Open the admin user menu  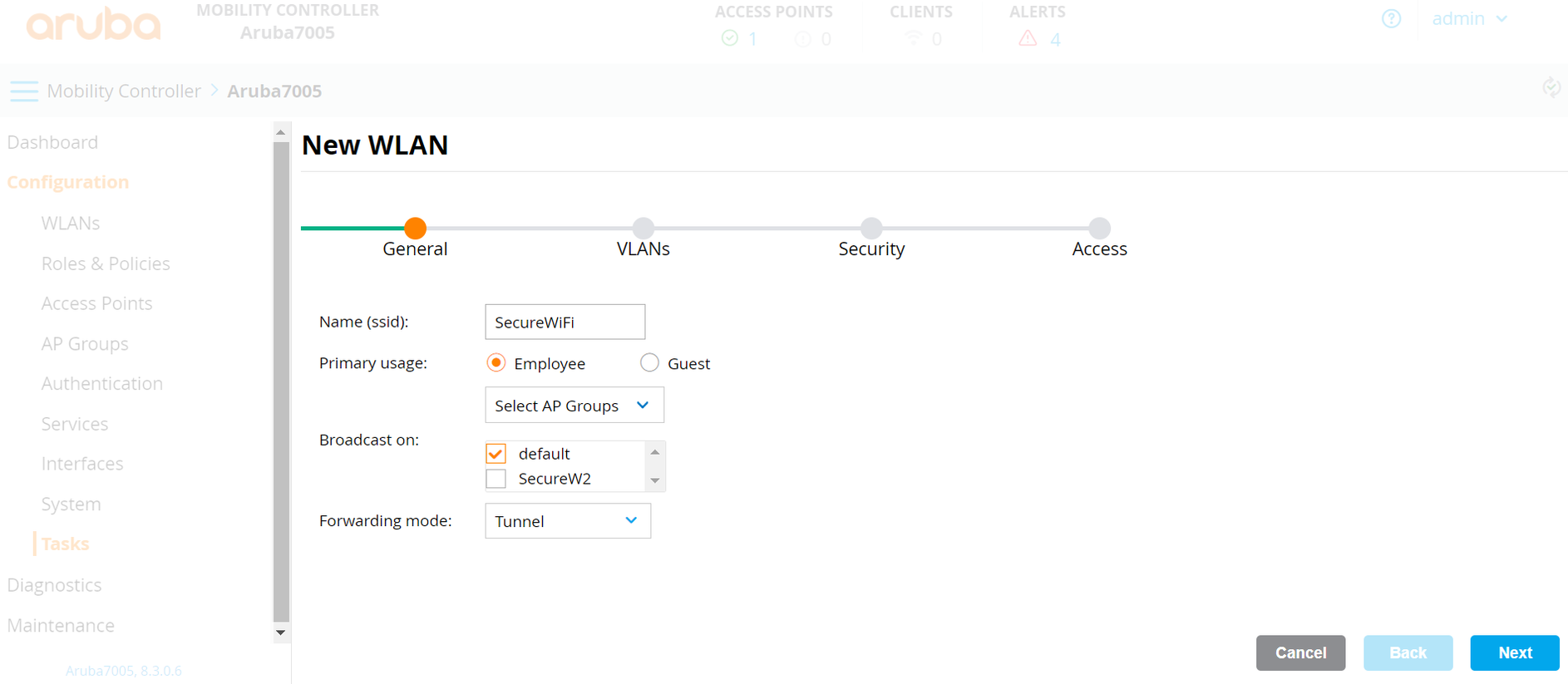point(1468,19)
